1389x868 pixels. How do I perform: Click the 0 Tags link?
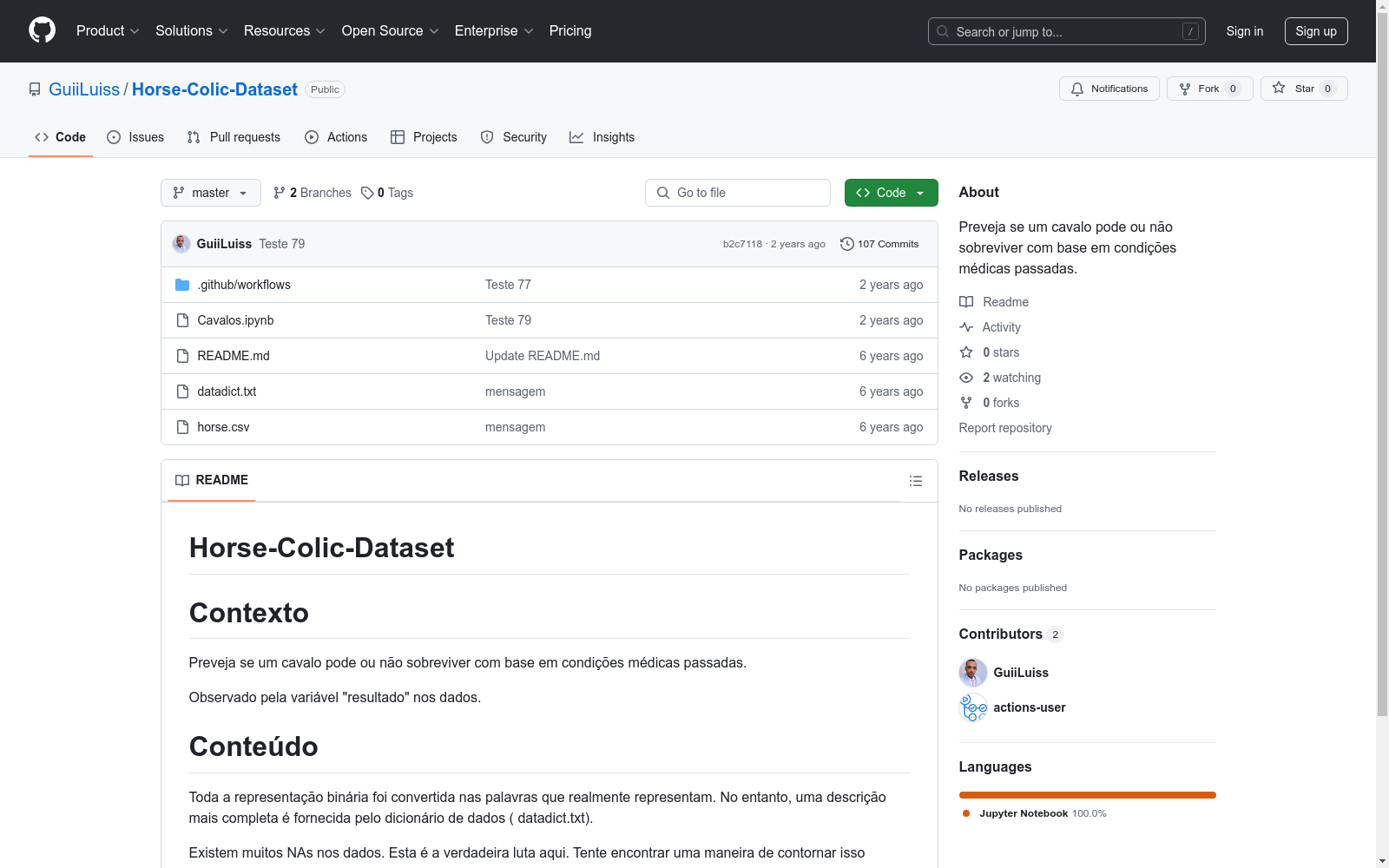387,193
